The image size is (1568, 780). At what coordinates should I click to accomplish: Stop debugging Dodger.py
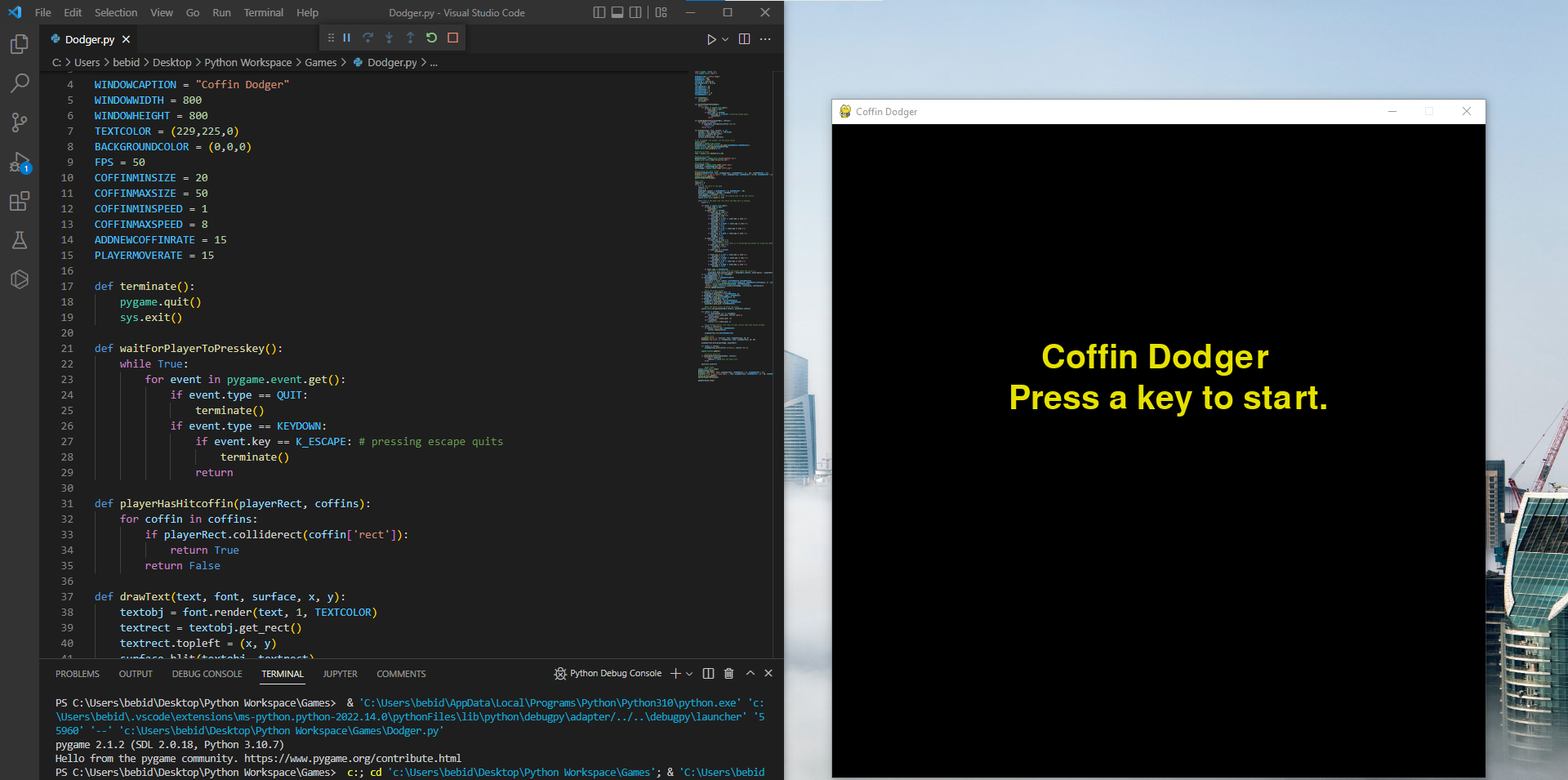(x=453, y=38)
